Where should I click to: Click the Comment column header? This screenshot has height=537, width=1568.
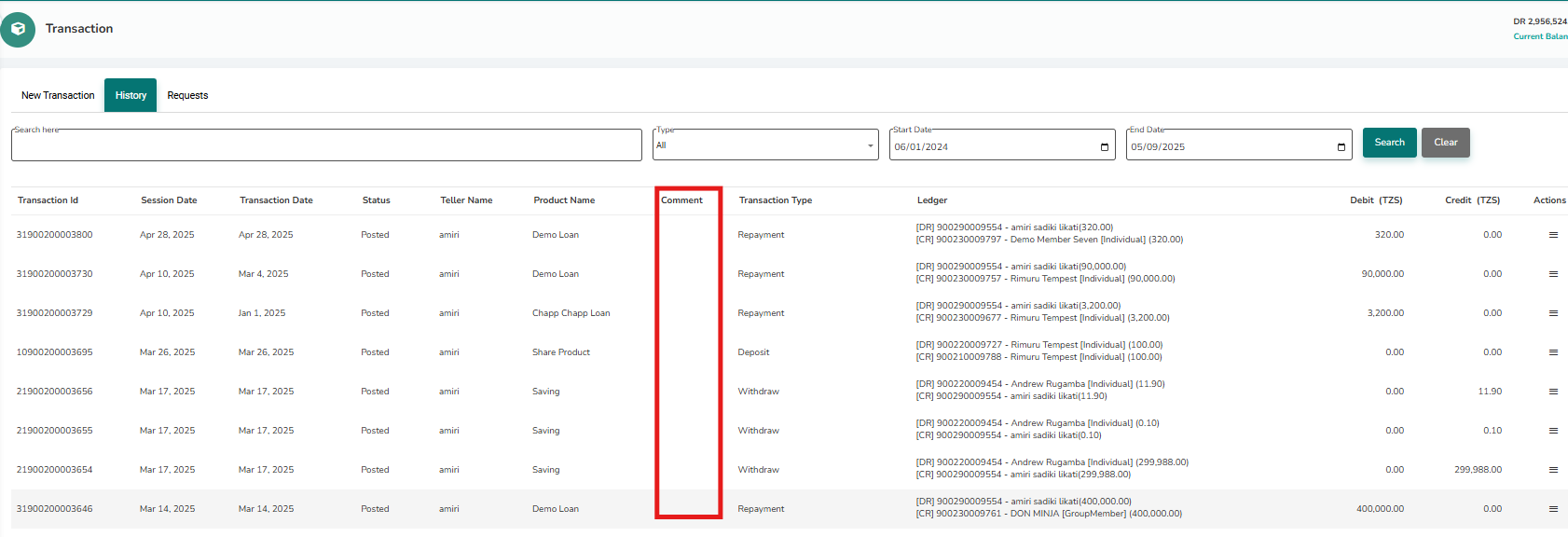click(x=681, y=200)
